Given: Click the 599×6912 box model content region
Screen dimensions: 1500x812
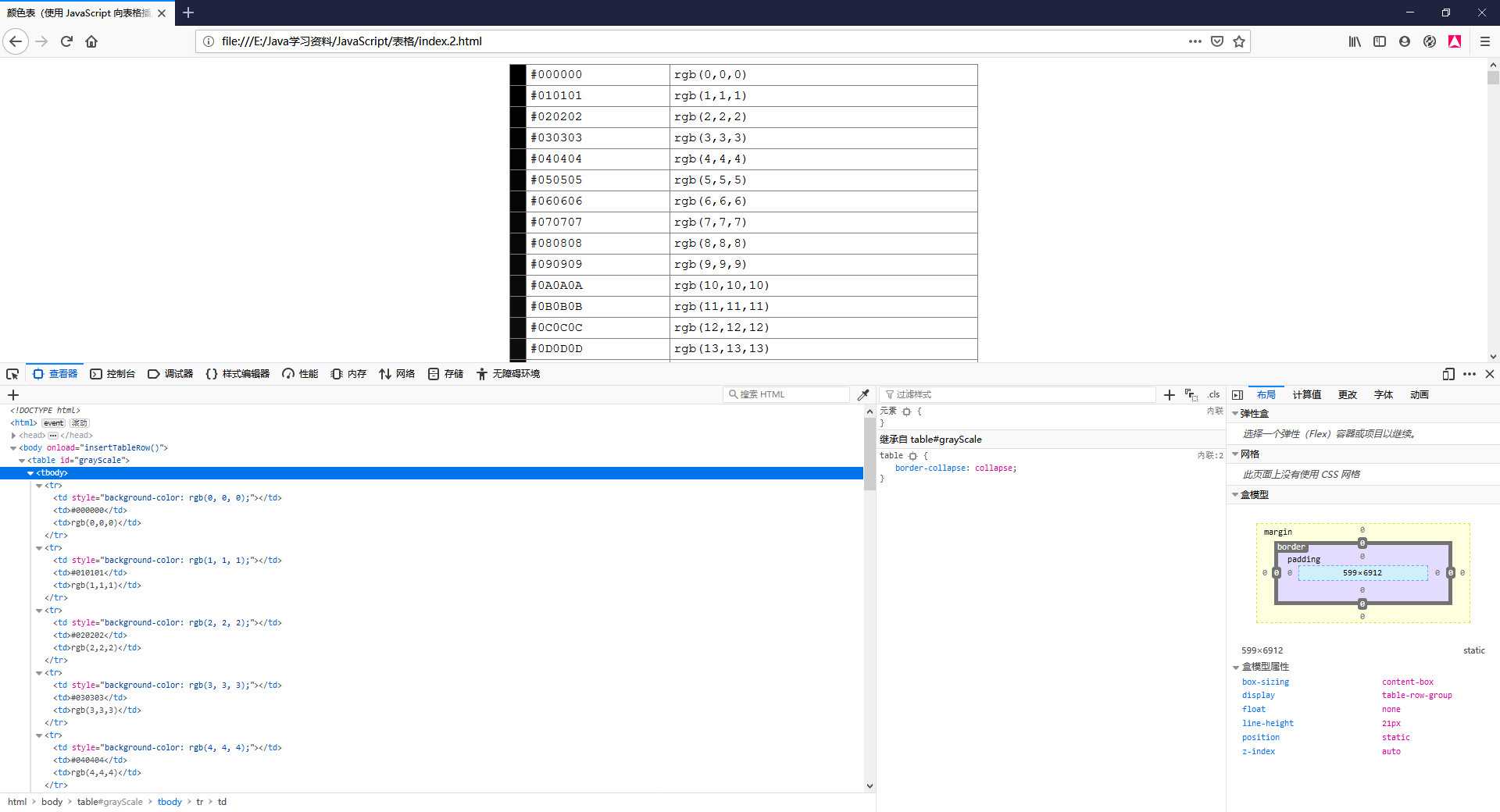Looking at the screenshot, I should (1362, 573).
